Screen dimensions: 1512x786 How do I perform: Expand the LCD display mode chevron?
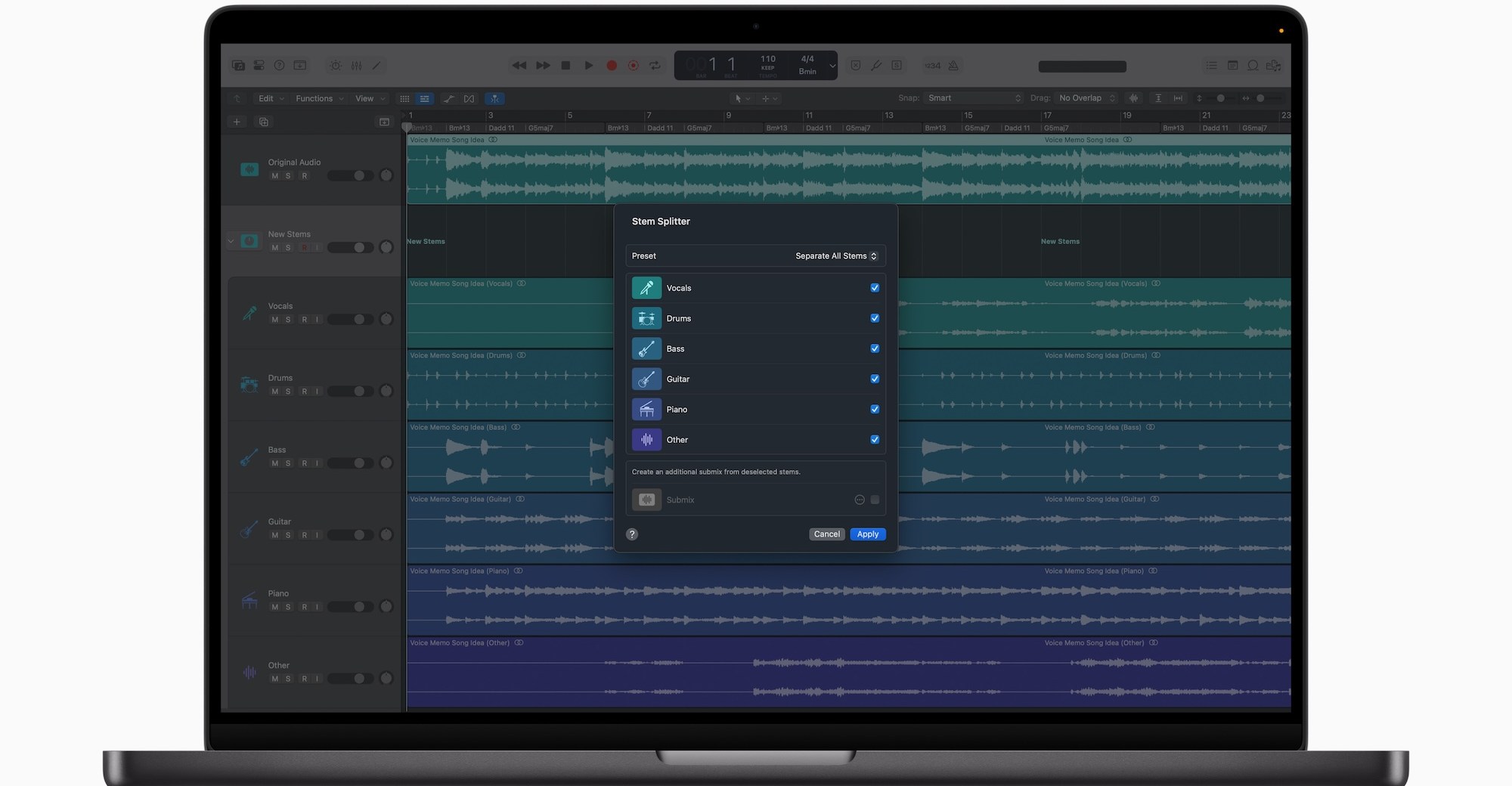click(832, 66)
